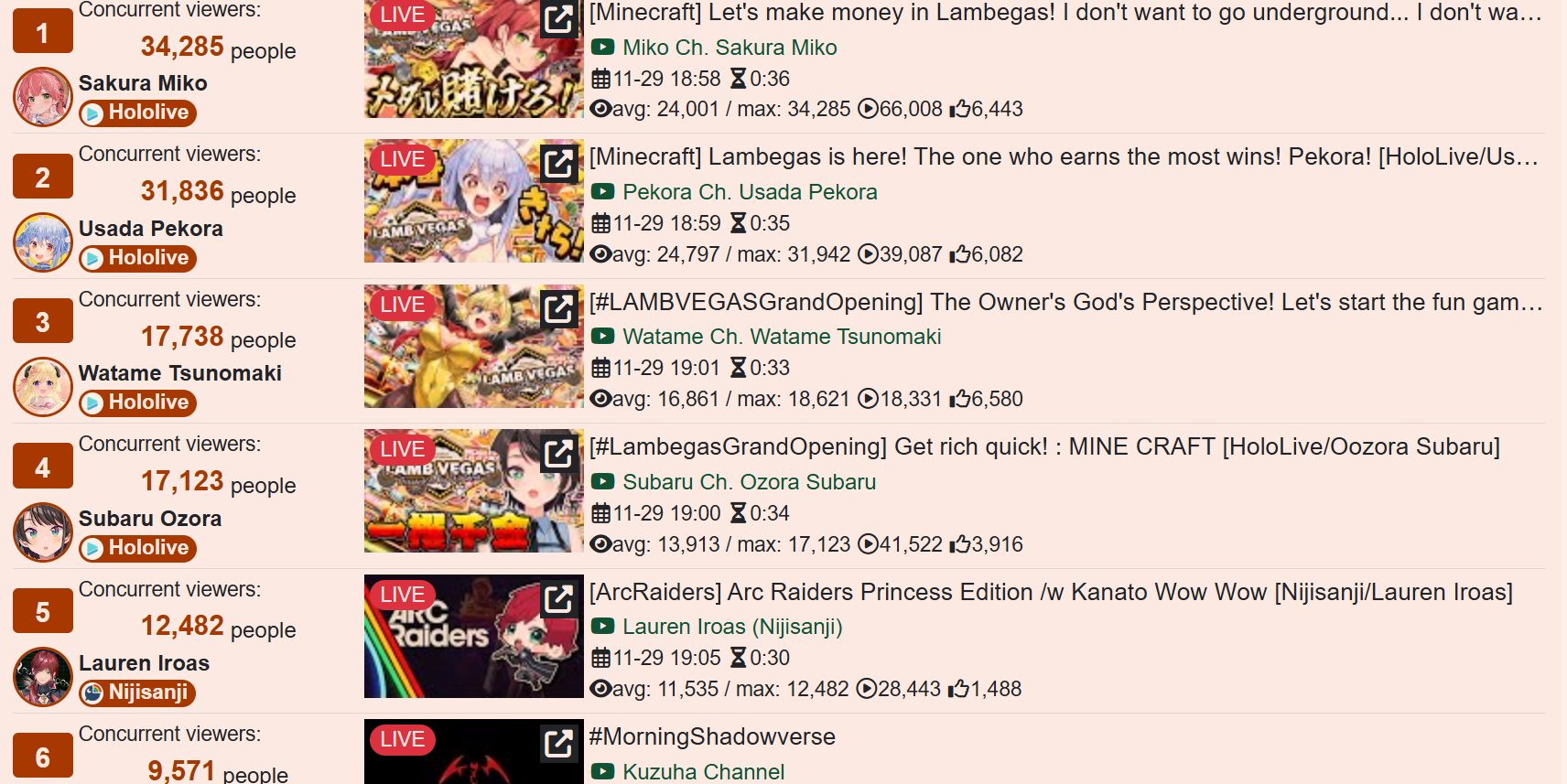Click the YouTube icon beside Miko Ch. Sakura Miko
Viewport: 1567px width, 784px height.
coord(602,47)
